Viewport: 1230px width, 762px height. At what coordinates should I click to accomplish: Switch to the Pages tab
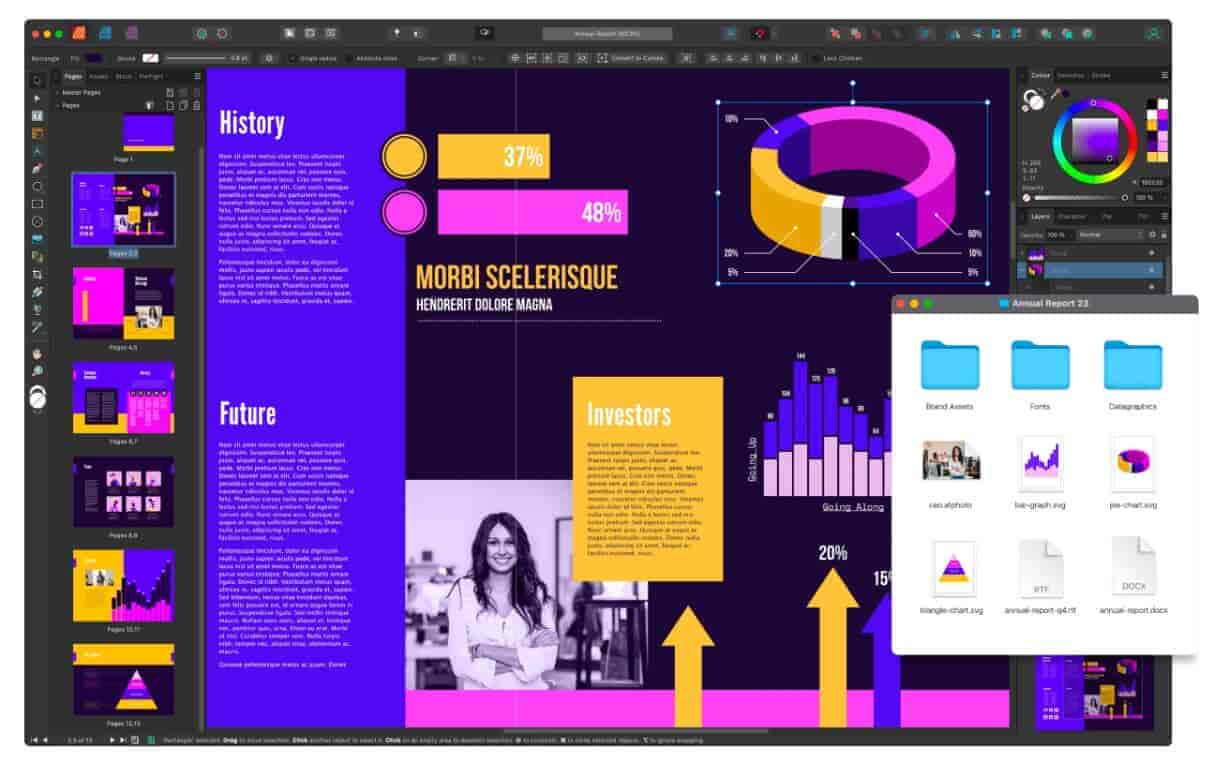[73, 76]
